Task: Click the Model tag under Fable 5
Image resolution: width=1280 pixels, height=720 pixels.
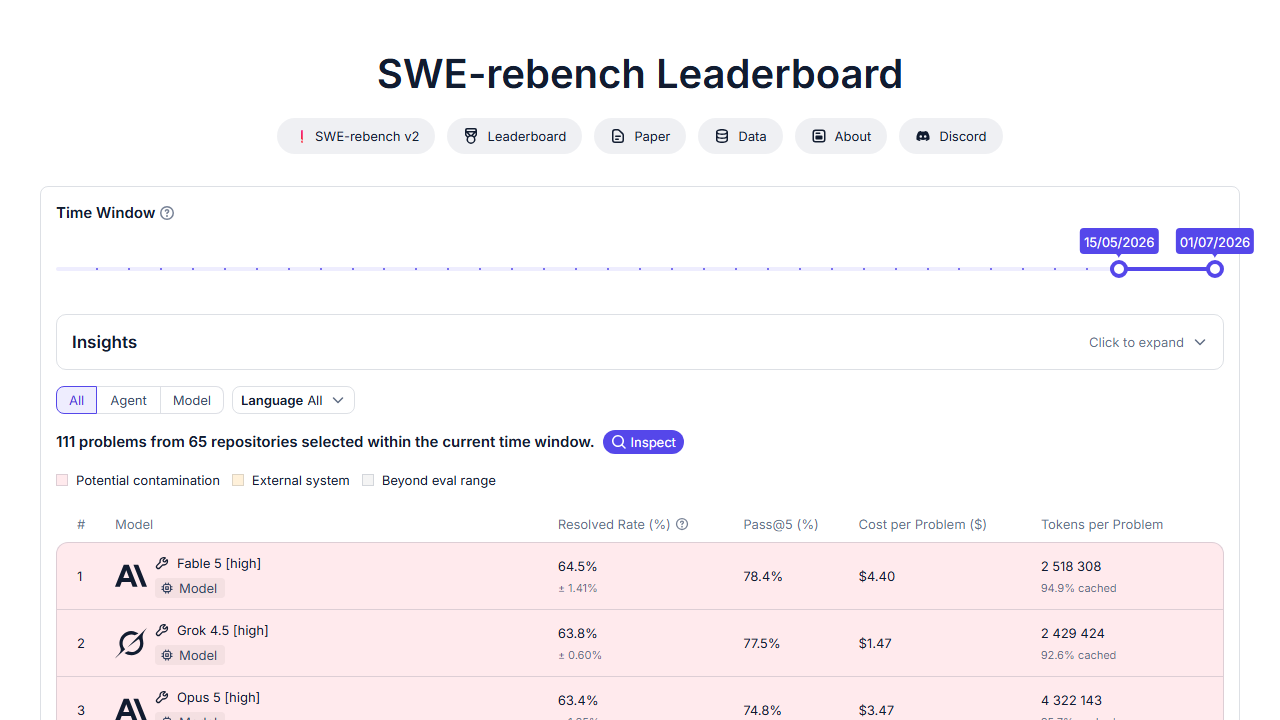Action: (189, 588)
